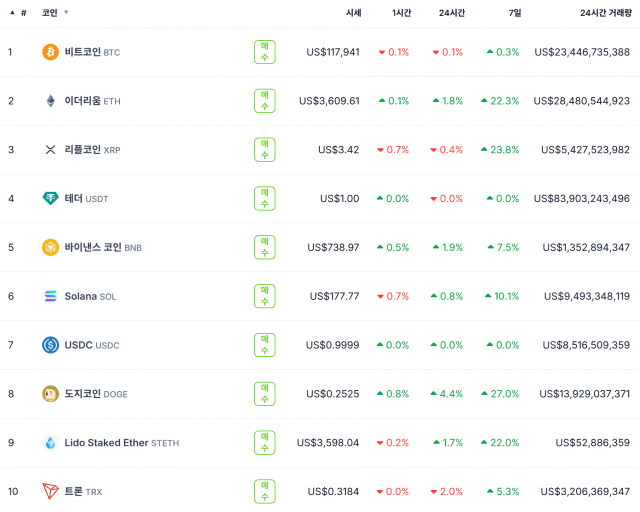
Task: Sort by the 시세 price column header
Action: pos(353,12)
